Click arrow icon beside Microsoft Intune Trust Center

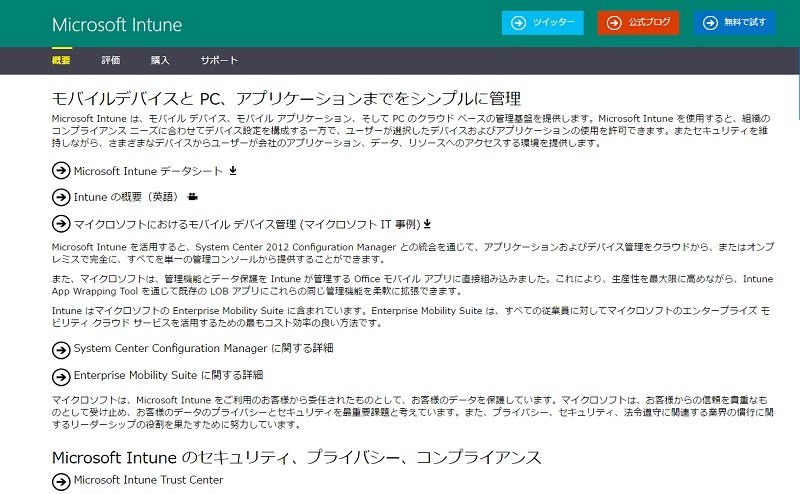(61, 481)
